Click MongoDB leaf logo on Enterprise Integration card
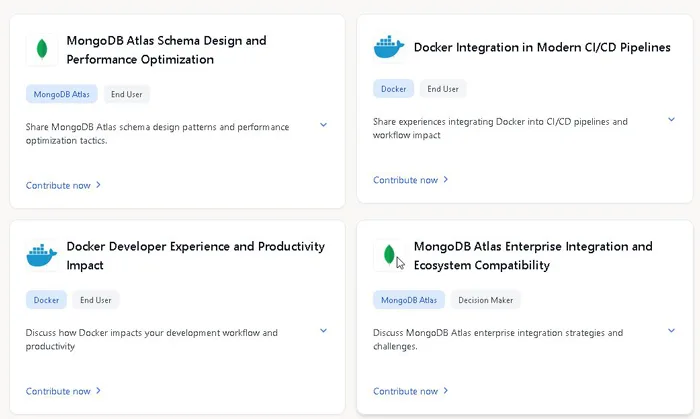Screen dimensions: 700x419 point(388,256)
